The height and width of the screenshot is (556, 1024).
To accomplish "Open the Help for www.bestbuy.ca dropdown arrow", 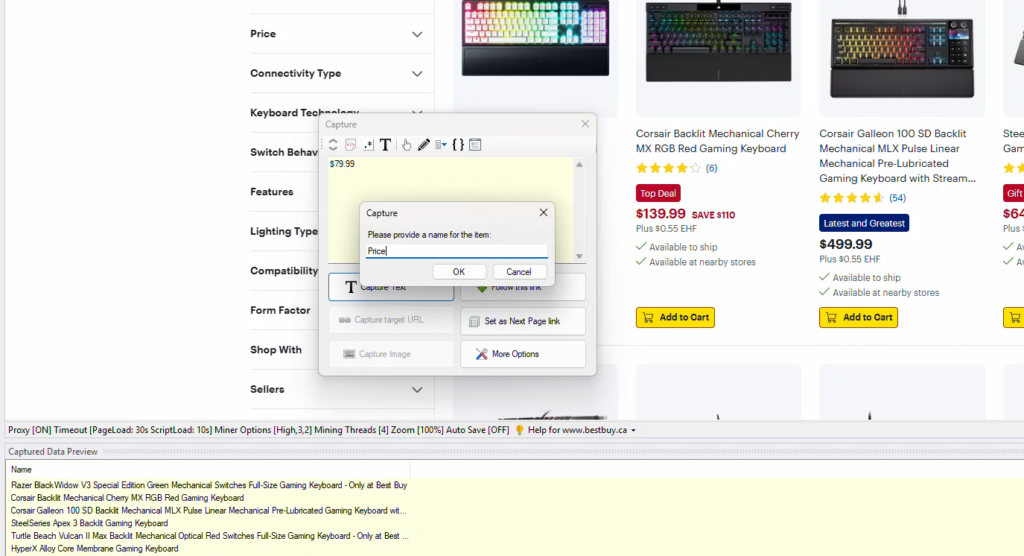I will point(633,431).
